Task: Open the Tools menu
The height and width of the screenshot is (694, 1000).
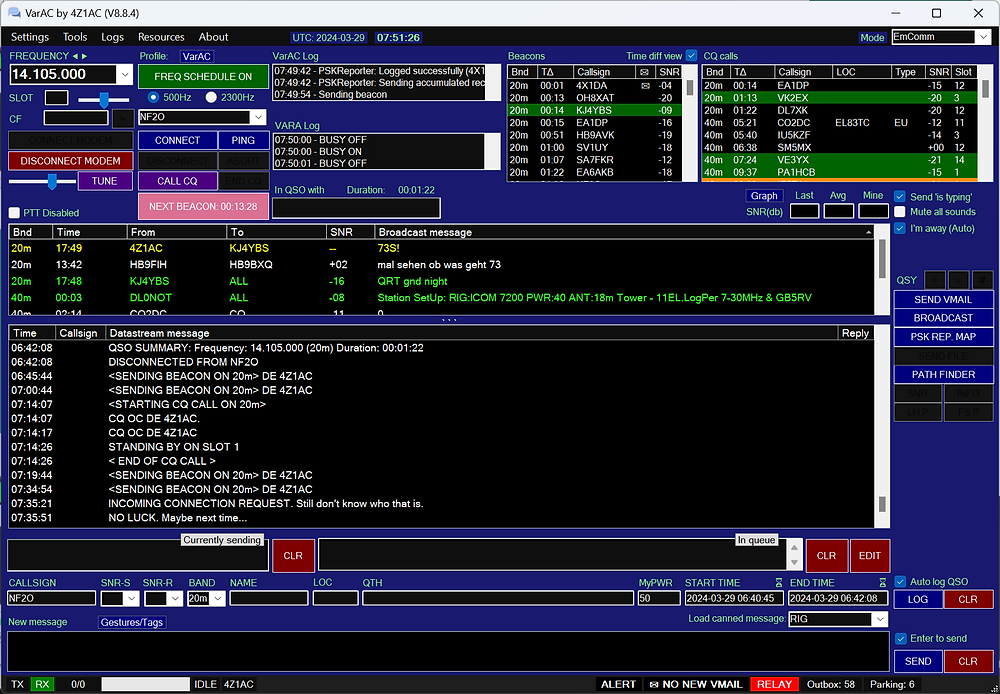Action: point(75,37)
